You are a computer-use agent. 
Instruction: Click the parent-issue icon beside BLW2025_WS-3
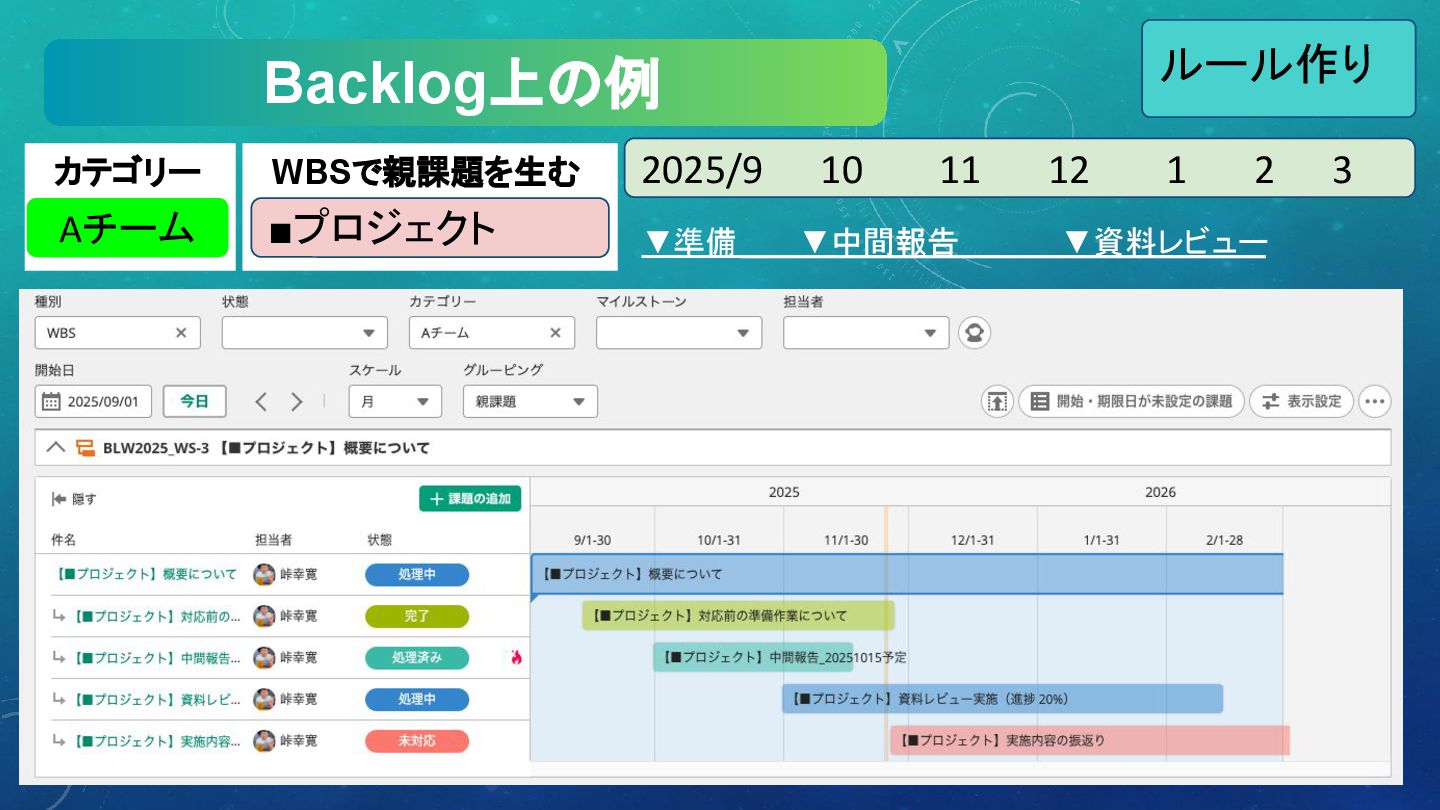click(x=85, y=448)
